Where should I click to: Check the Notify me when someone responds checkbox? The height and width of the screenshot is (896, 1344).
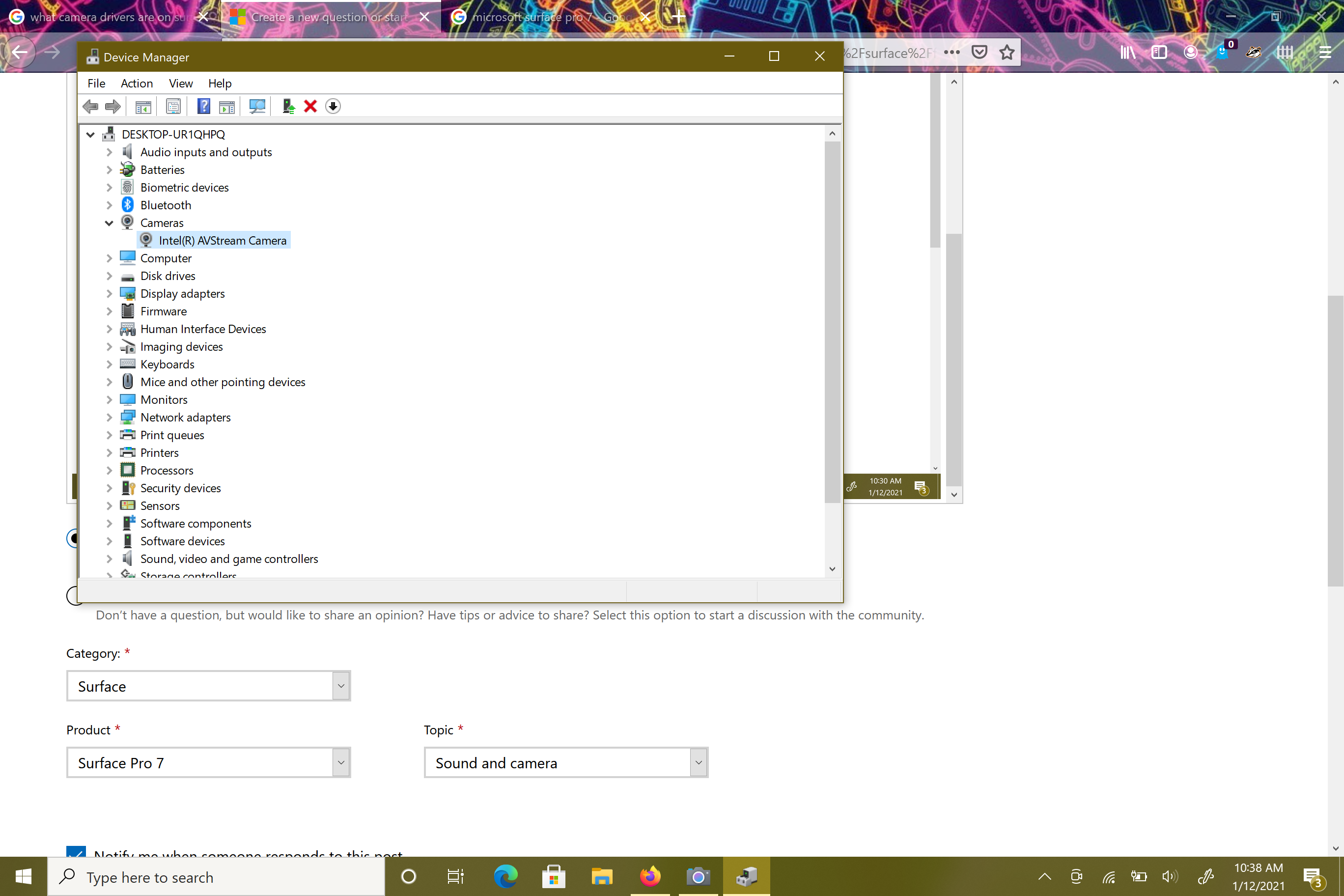point(76,851)
